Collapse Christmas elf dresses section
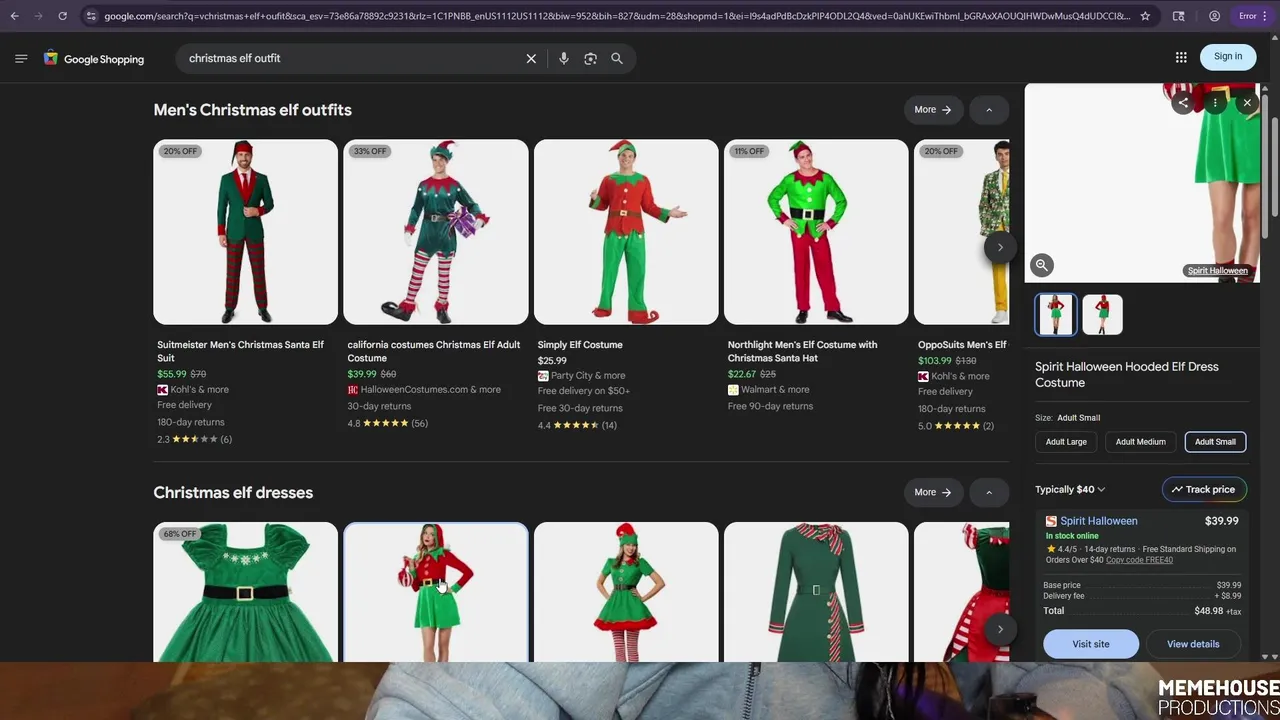 (989, 492)
